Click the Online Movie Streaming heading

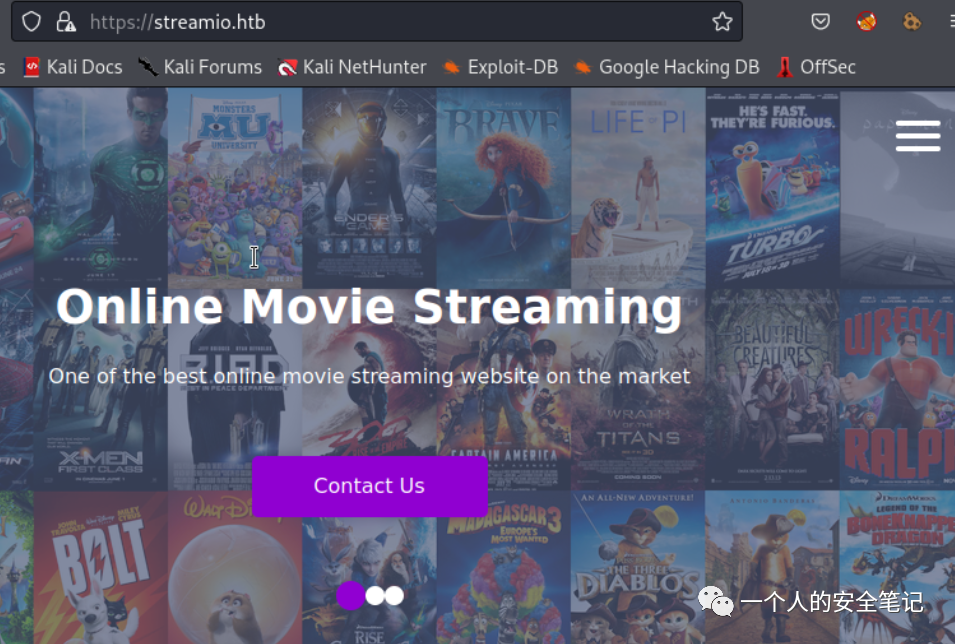tap(369, 307)
